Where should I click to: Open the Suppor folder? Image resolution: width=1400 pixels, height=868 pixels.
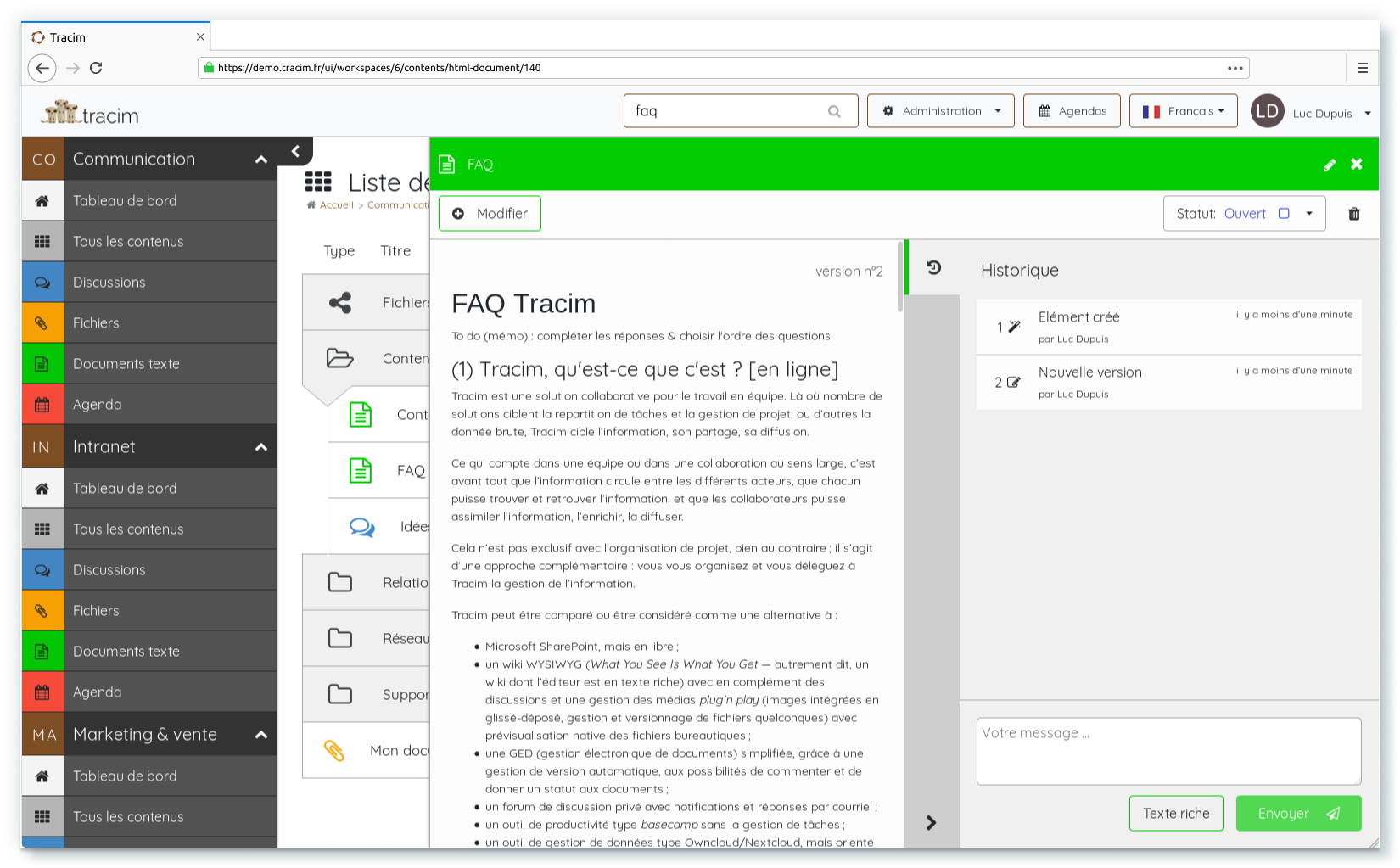tap(366, 694)
